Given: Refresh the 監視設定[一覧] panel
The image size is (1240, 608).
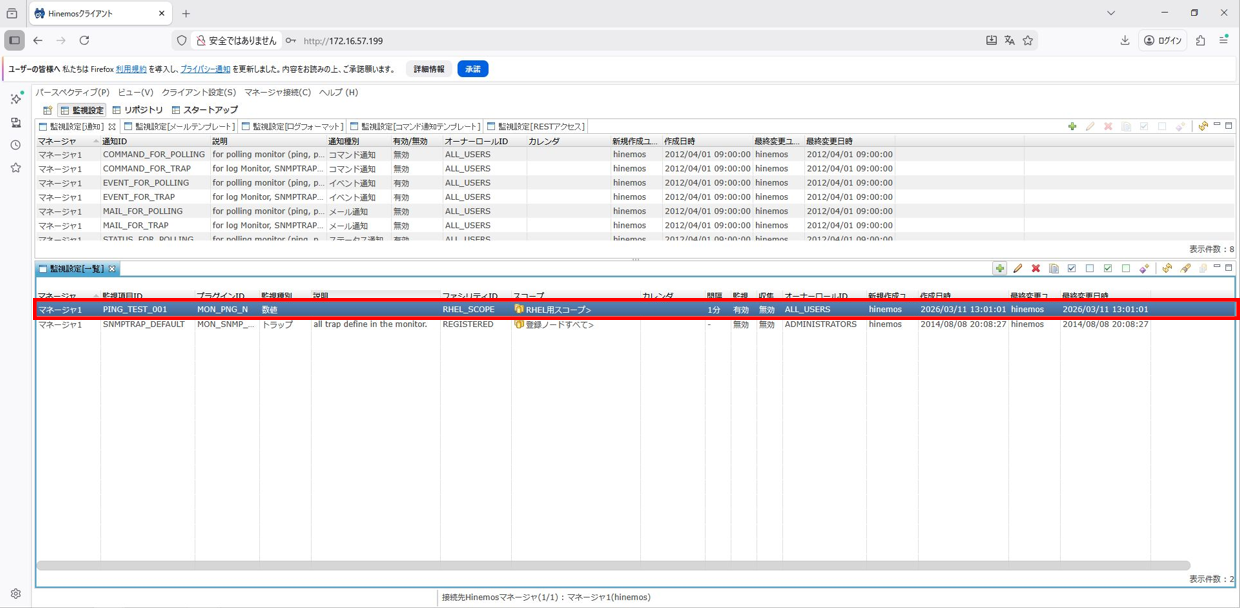Looking at the screenshot, I should pos(1166,269).
